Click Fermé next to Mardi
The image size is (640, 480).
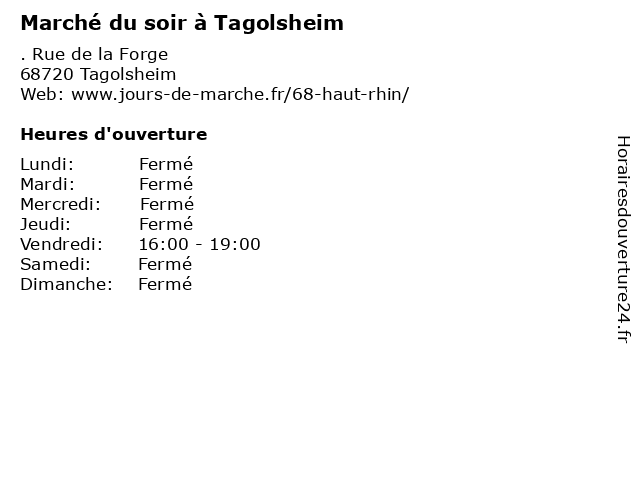166,184
